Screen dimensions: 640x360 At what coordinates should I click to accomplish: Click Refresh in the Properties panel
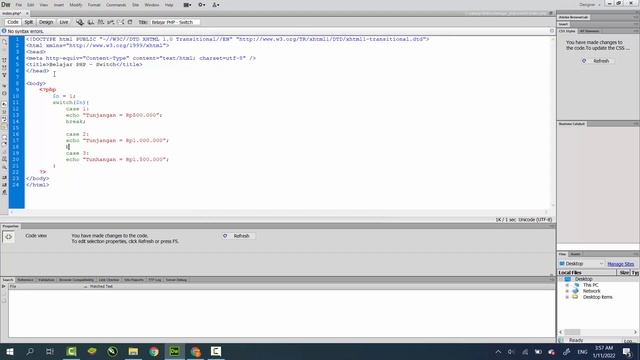click(x=238, y=236)
